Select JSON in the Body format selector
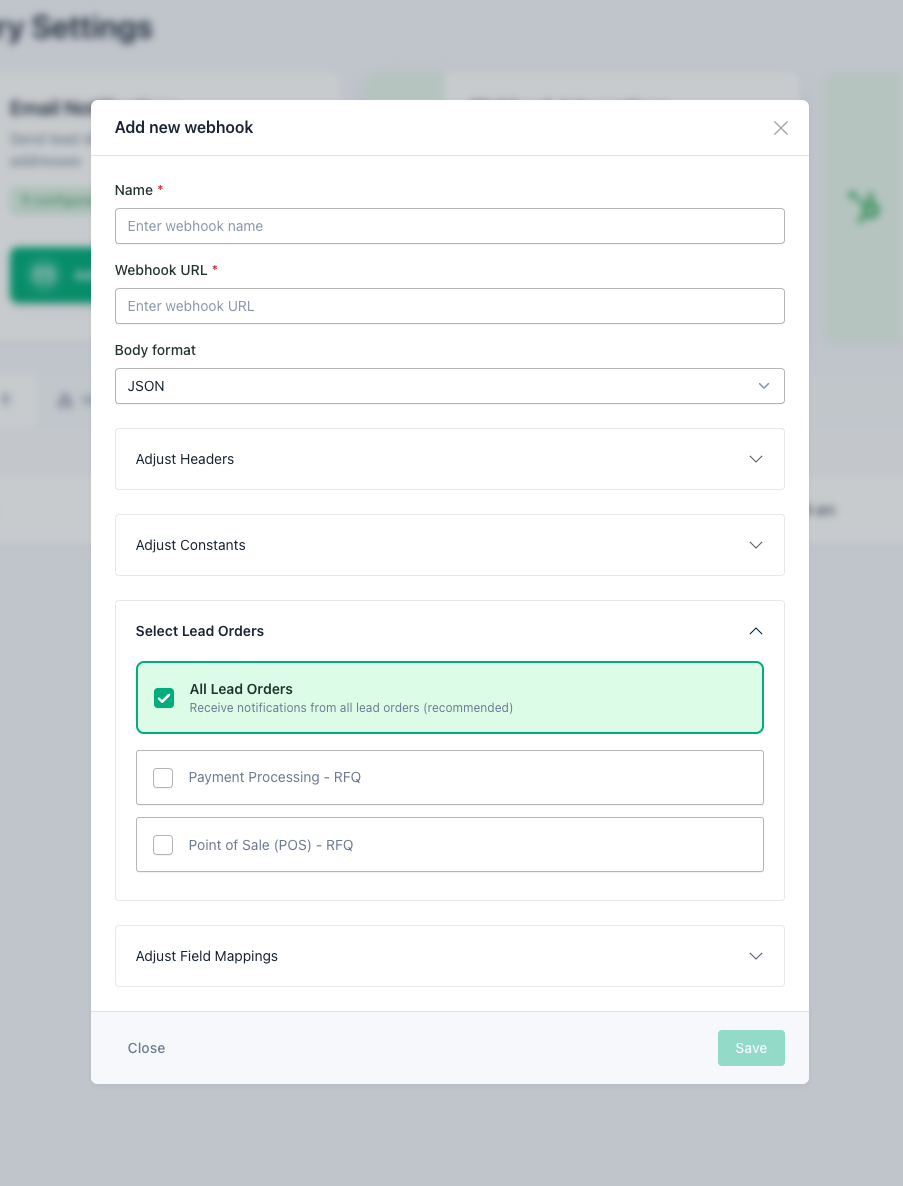The image size is (903, 1186). pyautogui.click(x=449, y=386)
